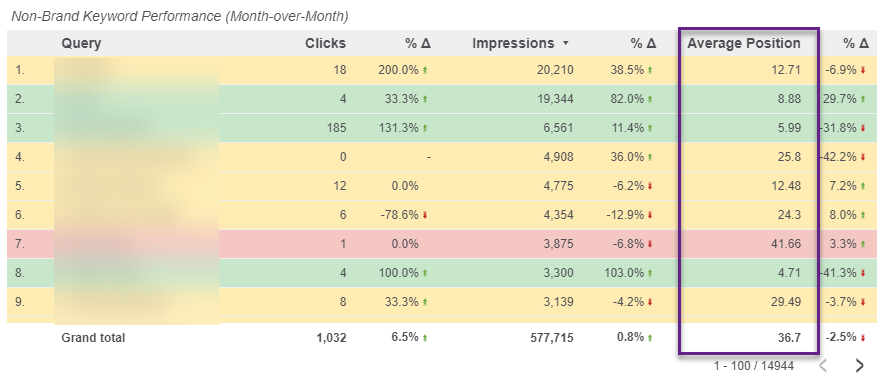The image size is (886, 383).
Task: Select row 7 with position 41.66
Action: (x=441, y=244)
